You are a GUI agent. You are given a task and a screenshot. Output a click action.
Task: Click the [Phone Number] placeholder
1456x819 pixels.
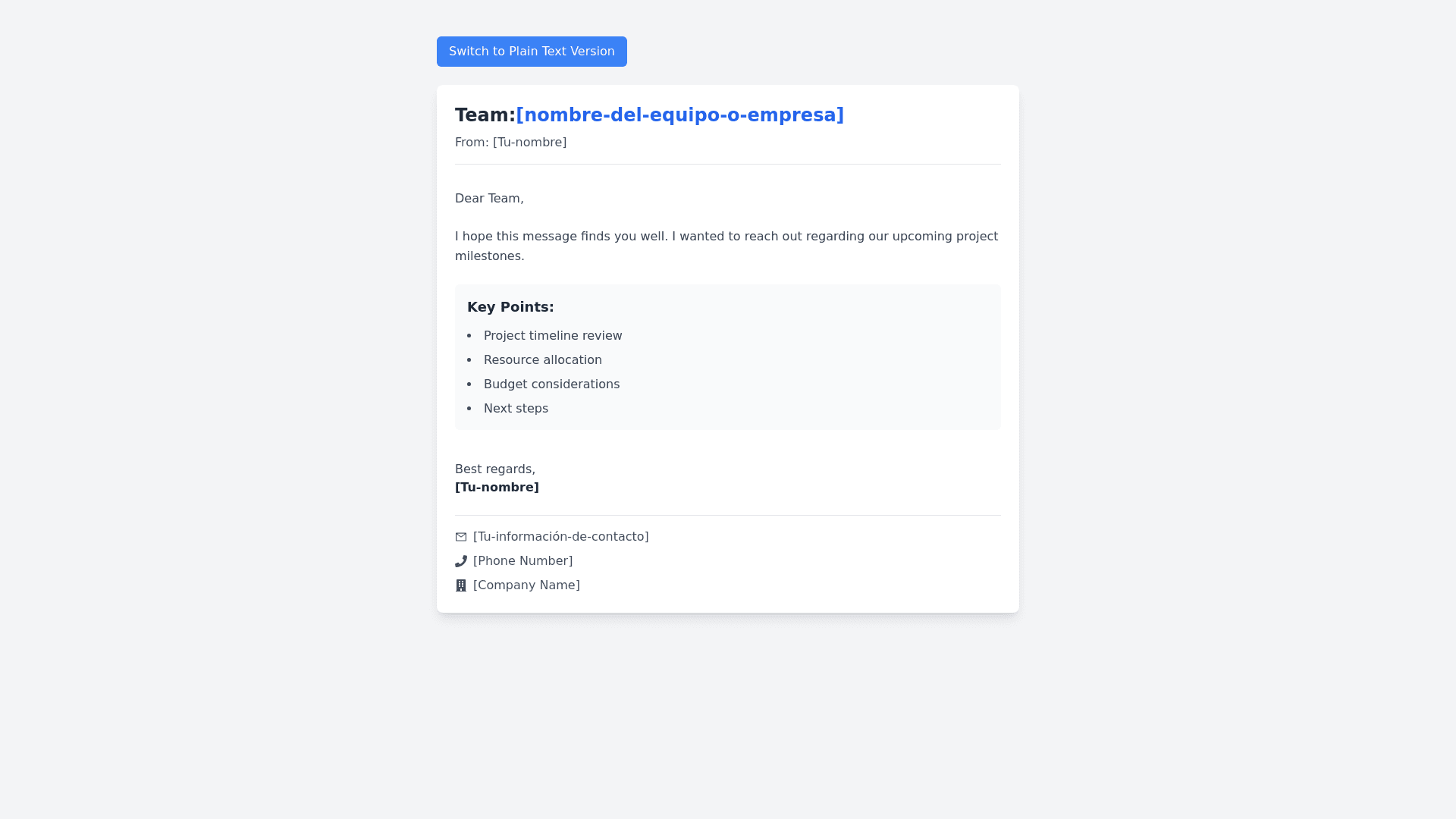[523, 561]
